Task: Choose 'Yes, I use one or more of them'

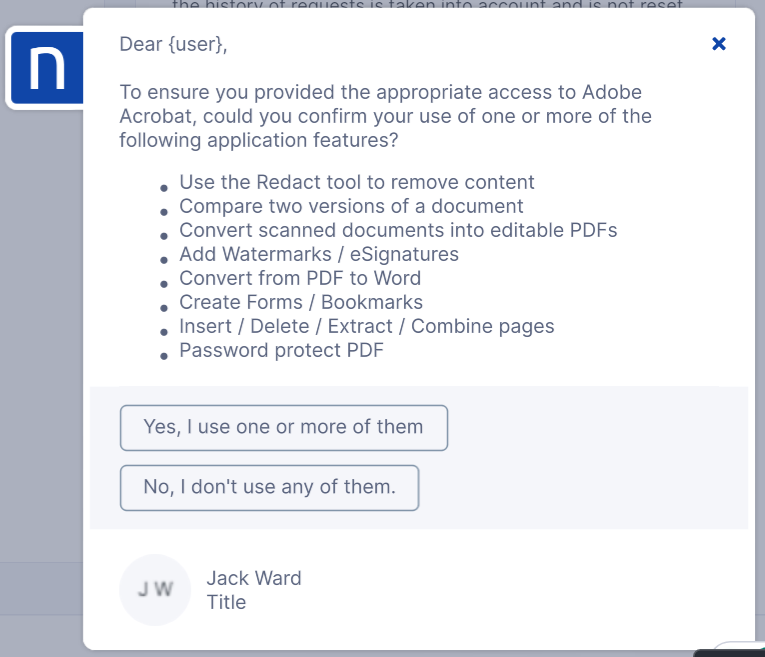Action: (283, 427)
